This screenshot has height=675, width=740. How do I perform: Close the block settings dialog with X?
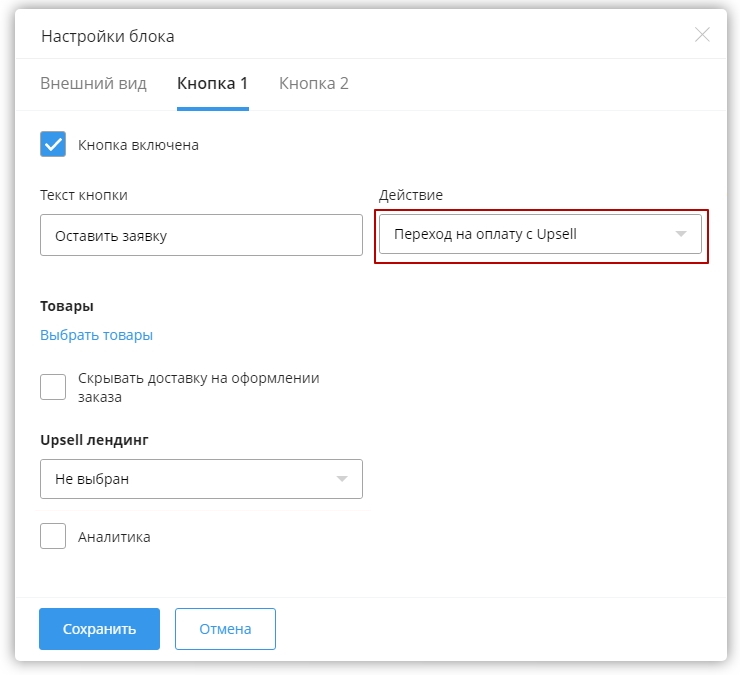click(702, 35)
